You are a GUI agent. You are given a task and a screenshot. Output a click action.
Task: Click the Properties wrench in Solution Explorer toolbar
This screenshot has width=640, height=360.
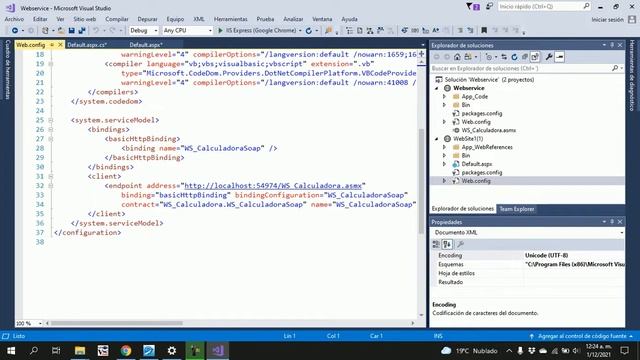[549, 57]
